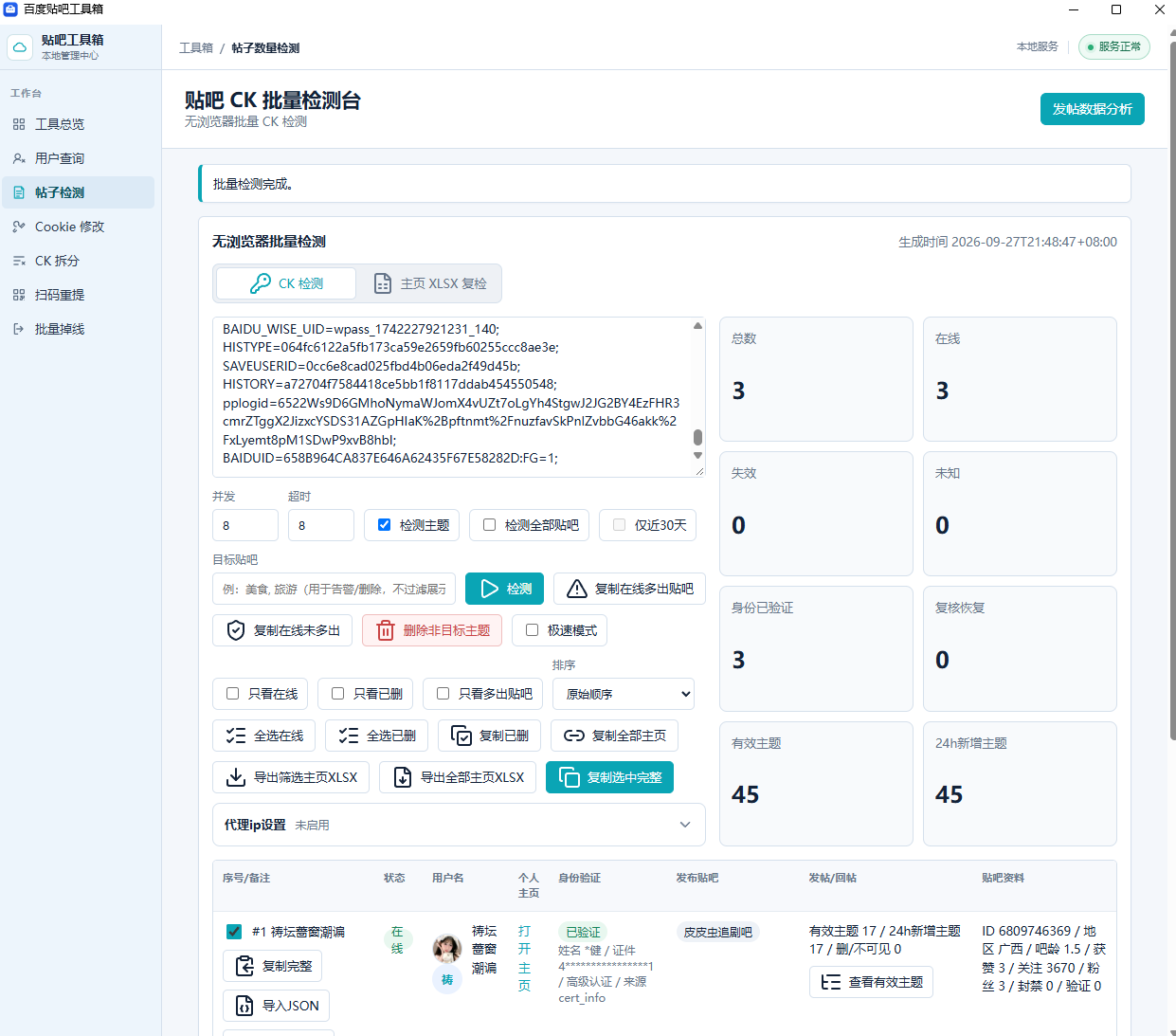Open 工具总览 in the sidebar

coord(78,124)
